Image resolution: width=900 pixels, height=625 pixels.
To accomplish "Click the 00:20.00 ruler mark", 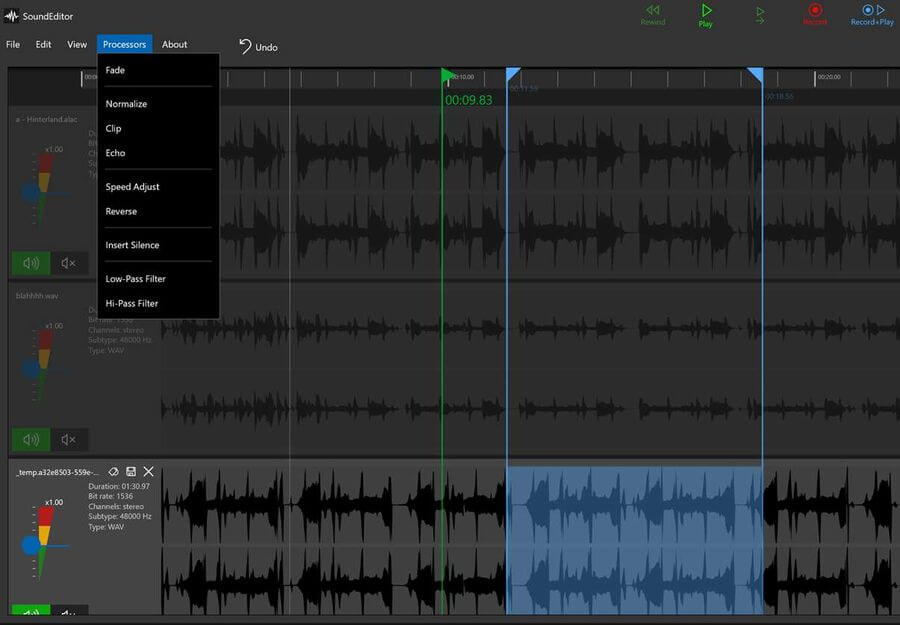I will click(x=828, y=77).
